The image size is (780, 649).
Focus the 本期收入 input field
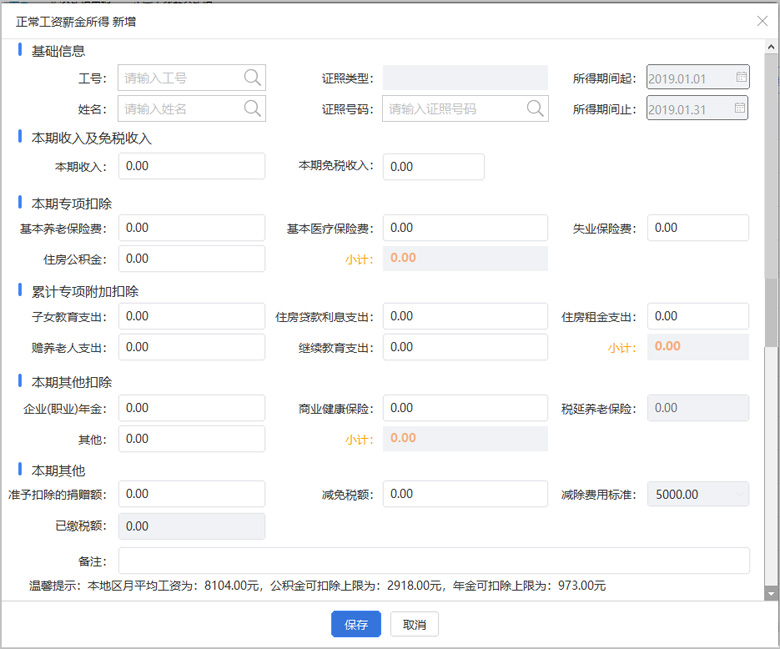191,166
